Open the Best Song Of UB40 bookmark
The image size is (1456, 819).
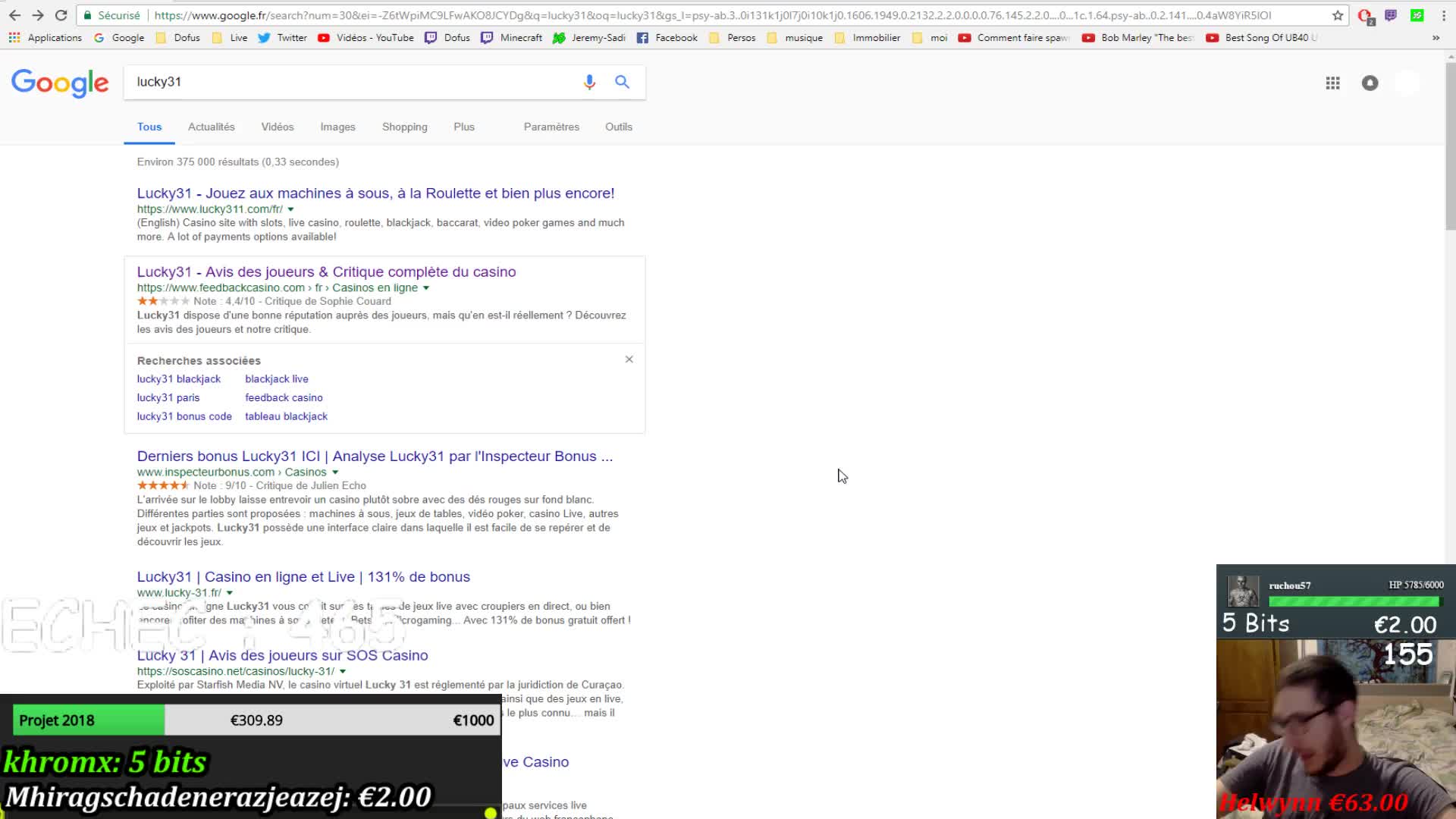pos(1262,38)
